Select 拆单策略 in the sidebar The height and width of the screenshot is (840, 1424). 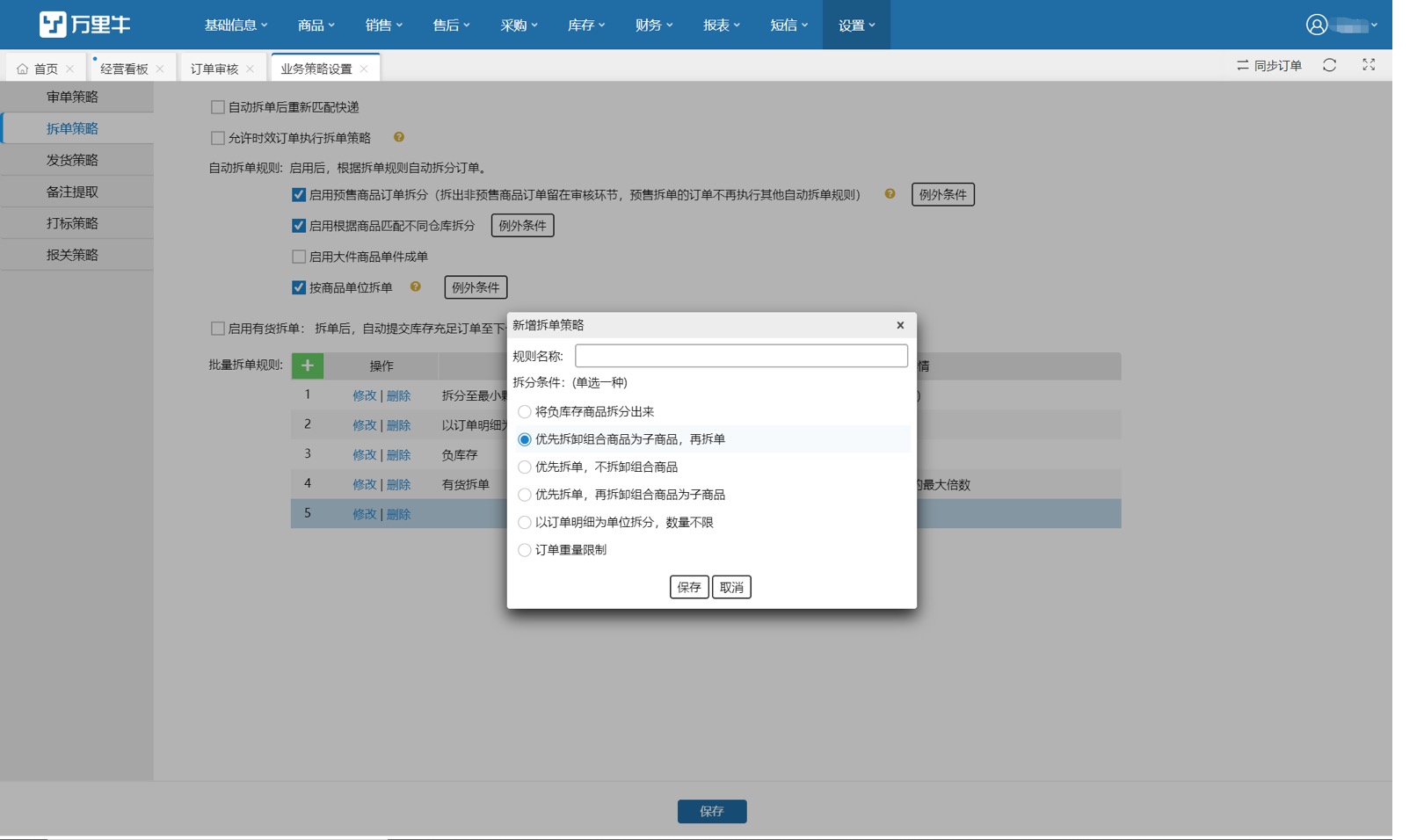[x=76, y=128]
